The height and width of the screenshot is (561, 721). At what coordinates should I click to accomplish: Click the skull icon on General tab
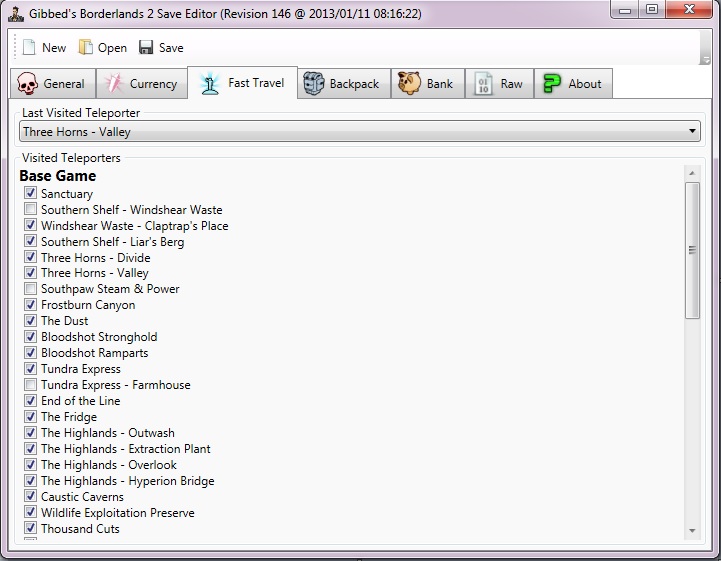coord(27,84)
